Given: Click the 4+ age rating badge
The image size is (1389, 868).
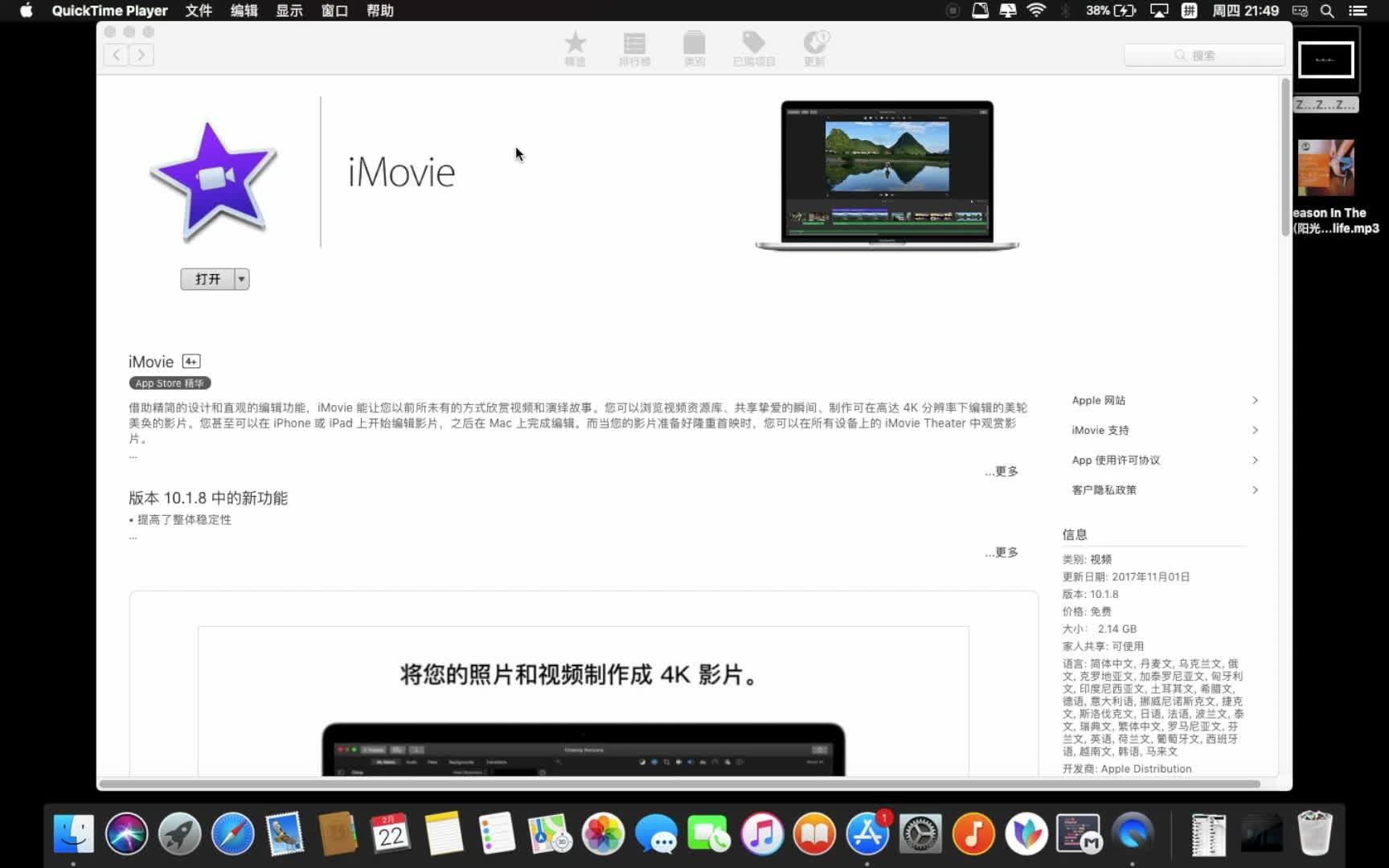Looking at the screenshot, I should (x=191, y=362).
